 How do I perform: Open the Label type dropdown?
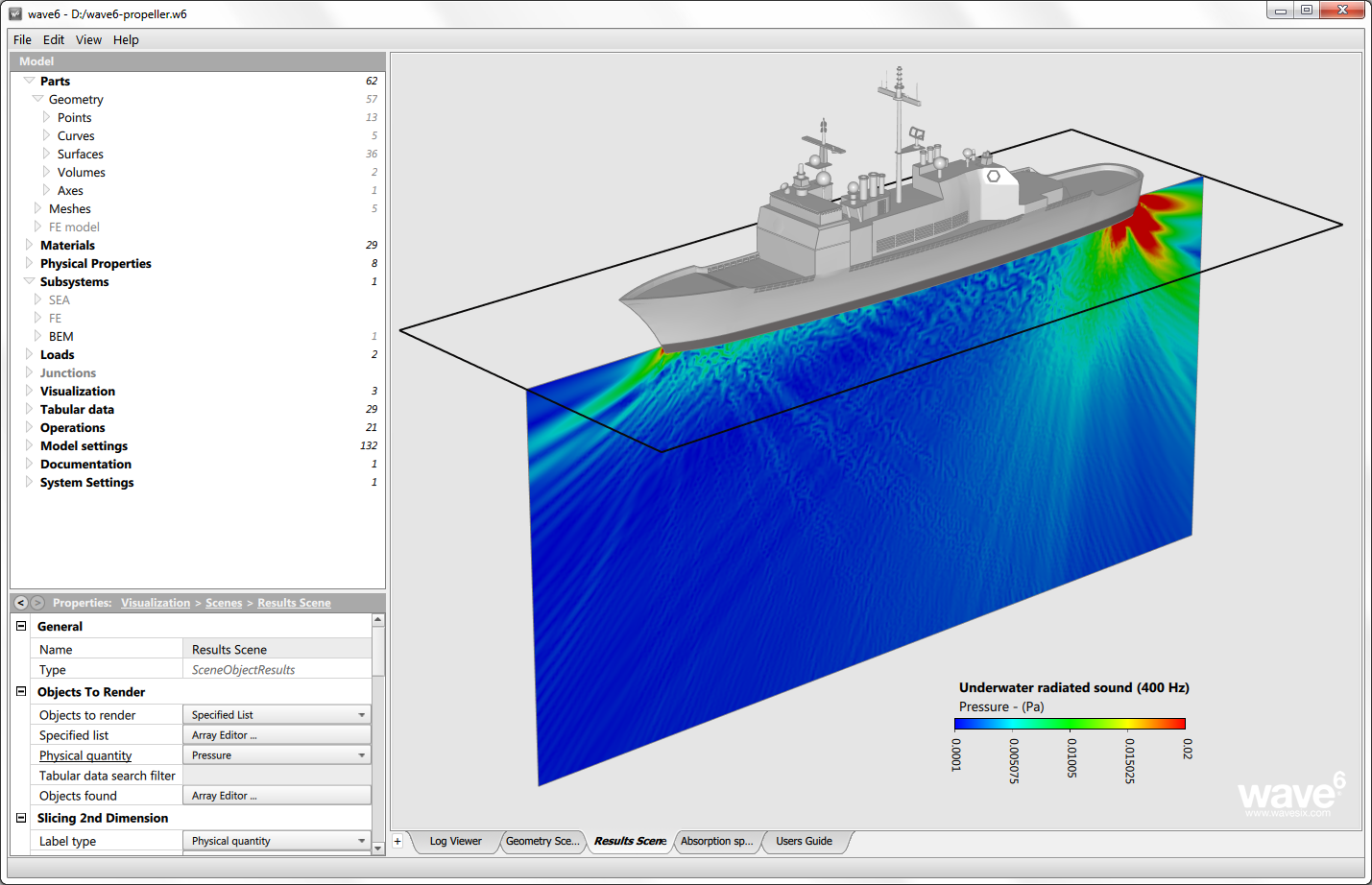click(277, 841)
